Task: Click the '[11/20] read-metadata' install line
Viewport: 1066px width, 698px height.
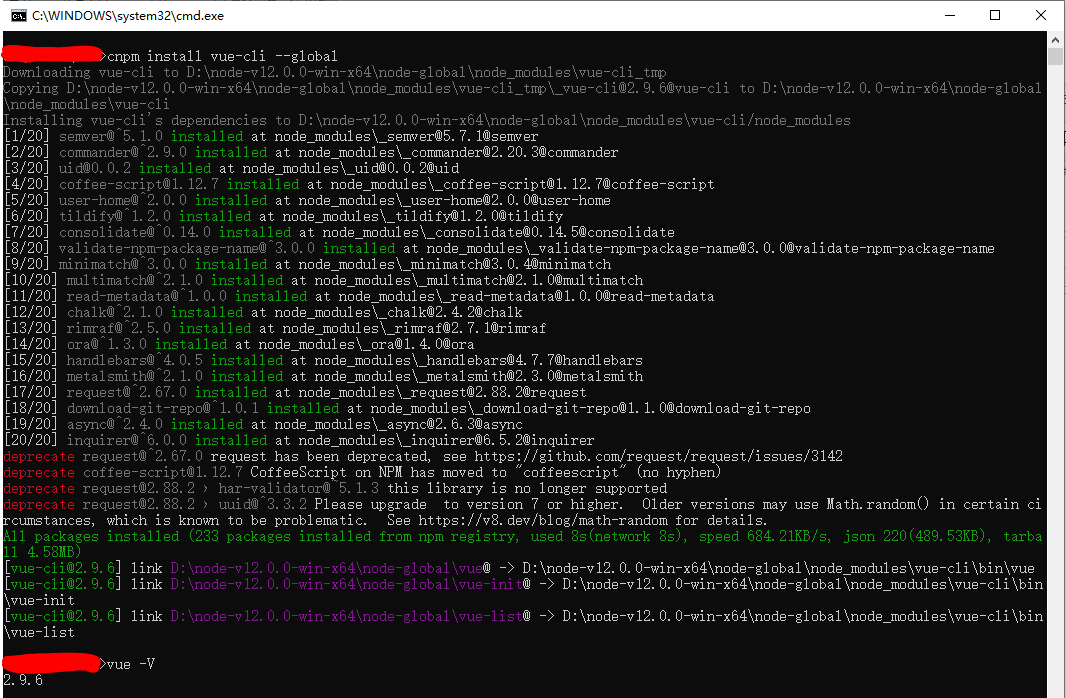Action: pos(359,296)
